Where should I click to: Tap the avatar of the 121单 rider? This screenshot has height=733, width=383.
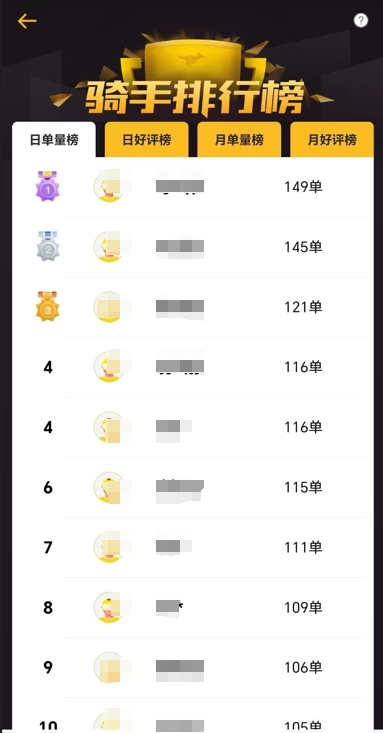[x=109, y=307]
